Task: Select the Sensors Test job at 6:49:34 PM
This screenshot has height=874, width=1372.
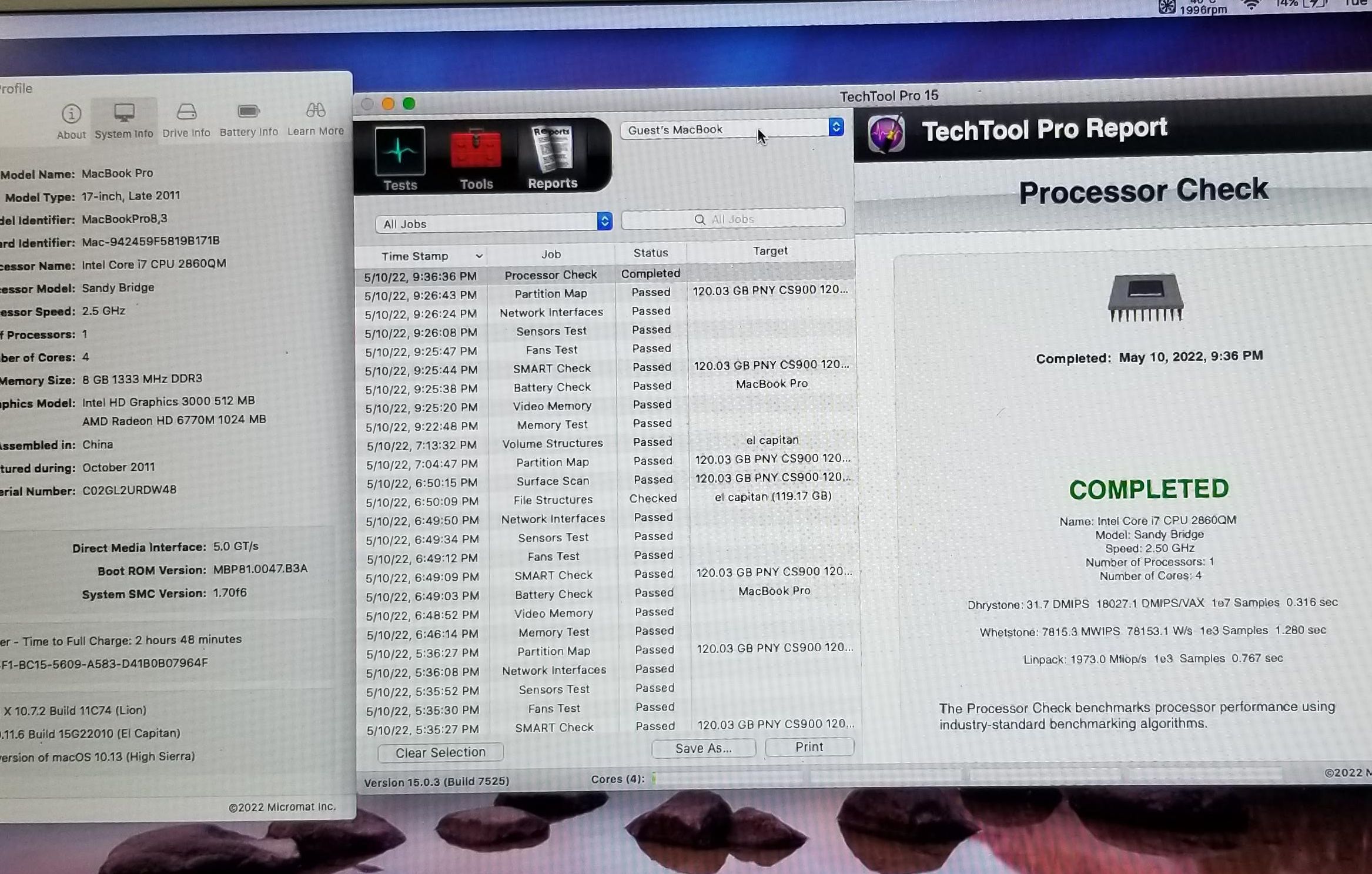Action: click(608, 537)
